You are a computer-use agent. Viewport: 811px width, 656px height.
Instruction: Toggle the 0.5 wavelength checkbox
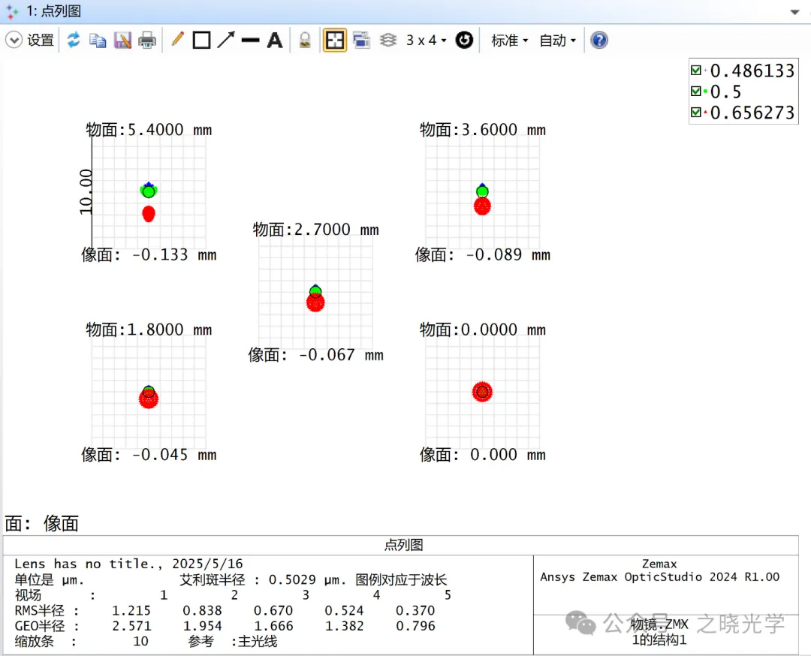click(696, 92)
